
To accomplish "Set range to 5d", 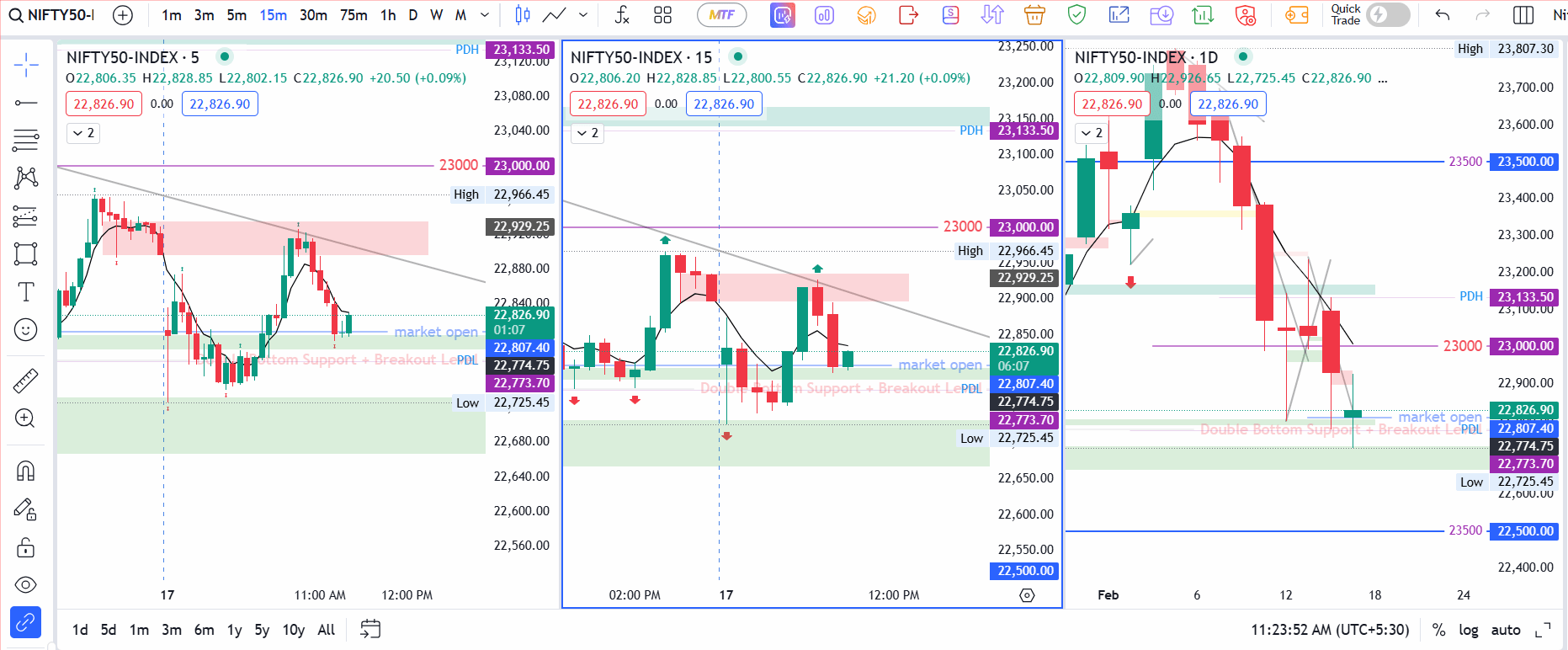I will (x=109, y=630).
